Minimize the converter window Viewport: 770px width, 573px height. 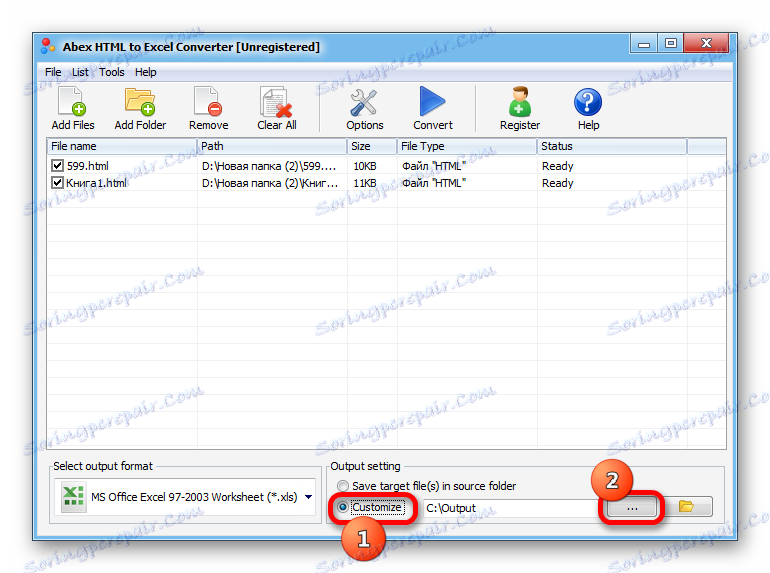[x=644, y=44]
